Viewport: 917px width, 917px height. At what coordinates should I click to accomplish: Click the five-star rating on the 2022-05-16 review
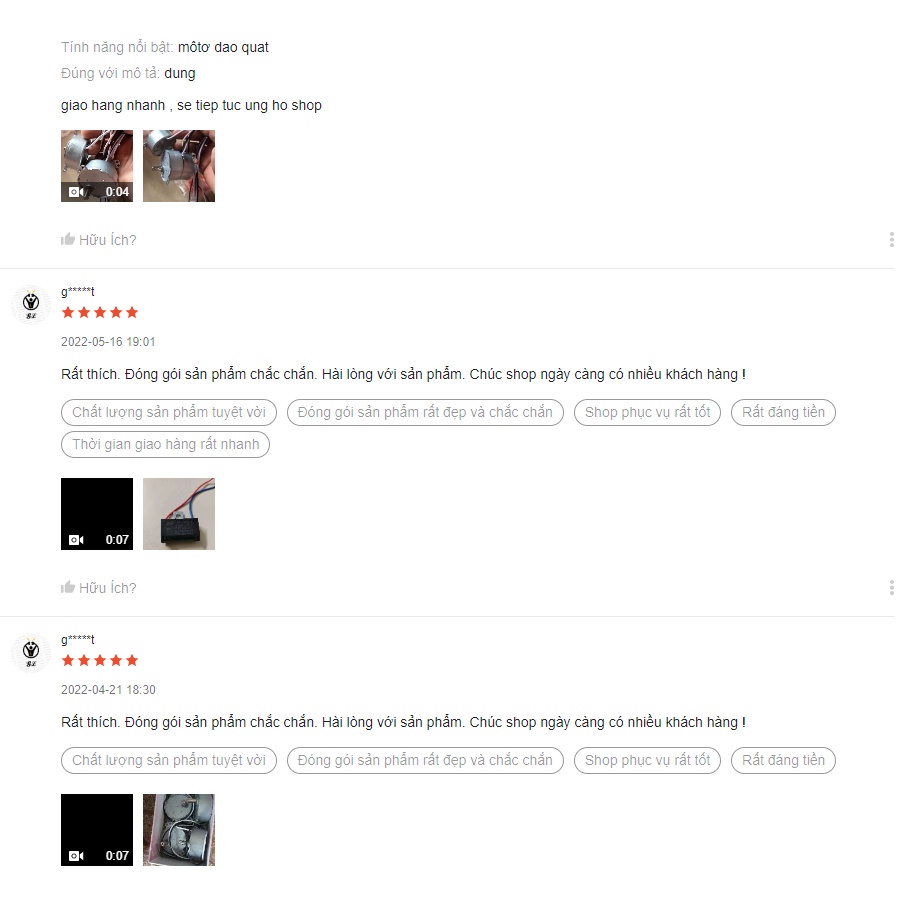click(100, 312)
